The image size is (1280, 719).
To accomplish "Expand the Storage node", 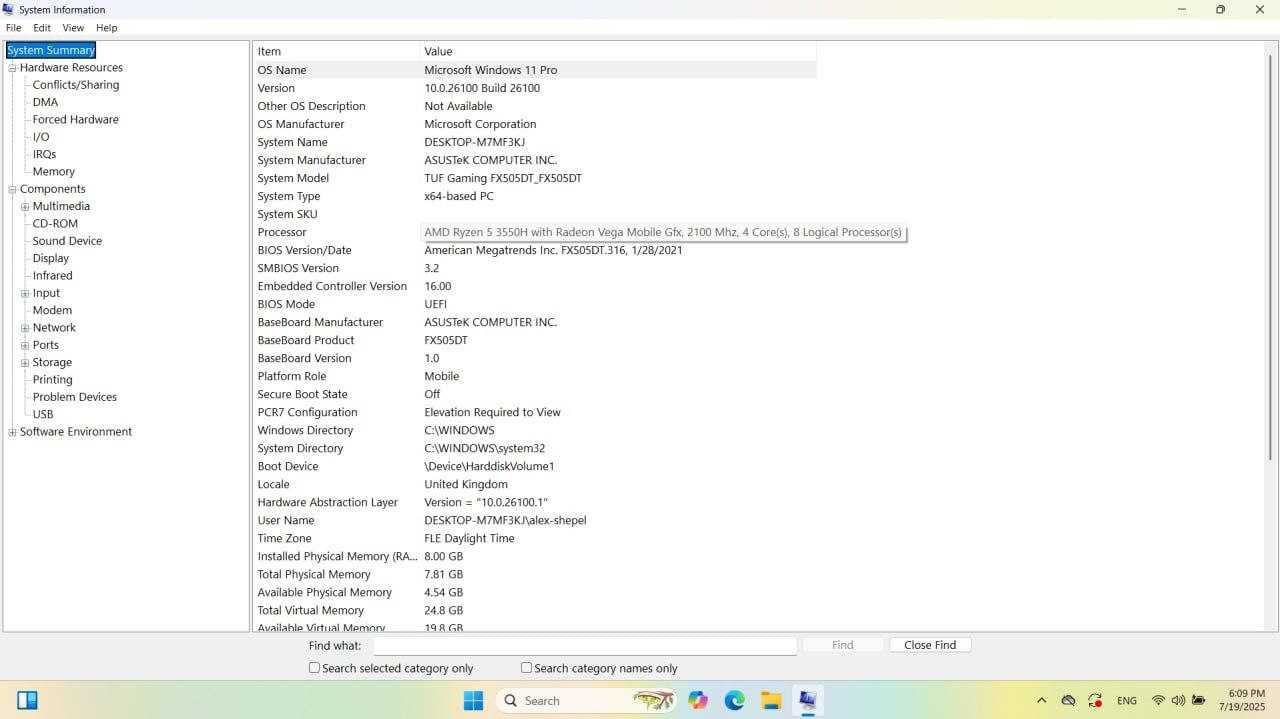I will tap(25, 363).
